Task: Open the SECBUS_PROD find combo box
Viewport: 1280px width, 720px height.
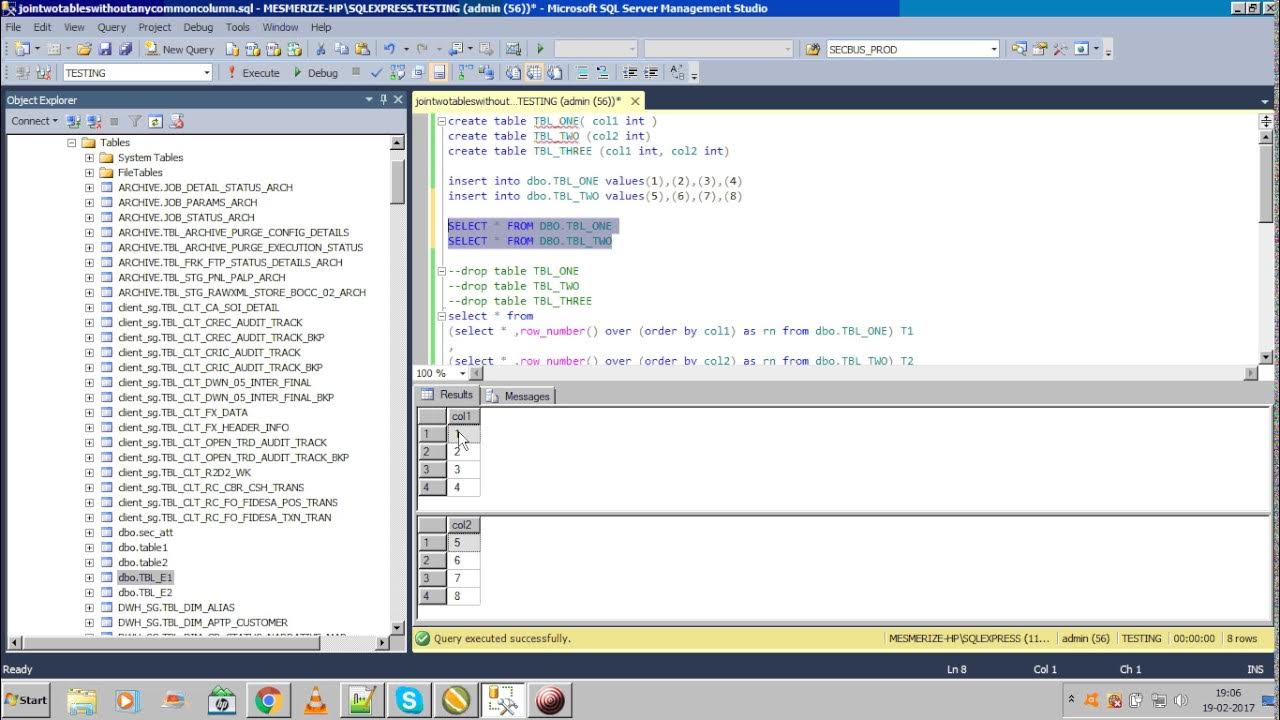Action: pyautogui.click(x=994, y=49)
